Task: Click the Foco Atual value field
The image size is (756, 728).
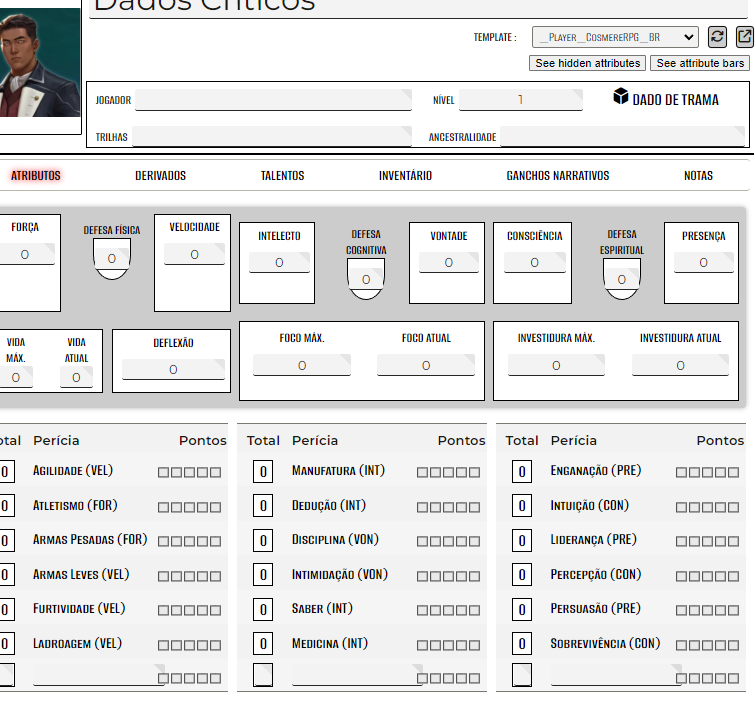Action: [x=426, y=365]
